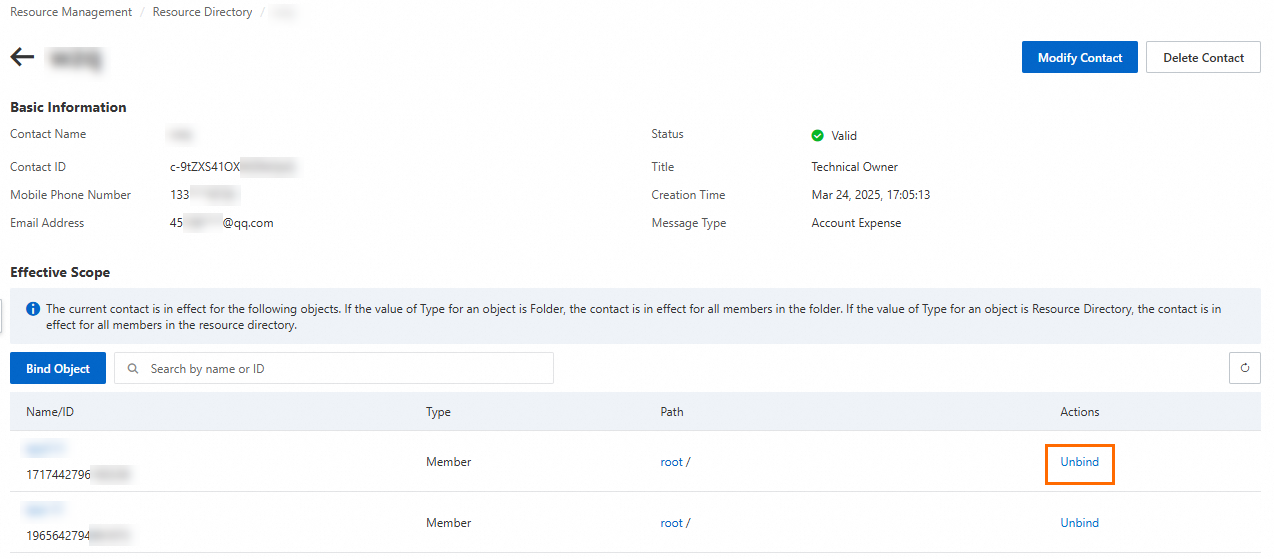This screenshot has width=1274, height=559.
Task: Click the Path column header
Action: point(672,412)
